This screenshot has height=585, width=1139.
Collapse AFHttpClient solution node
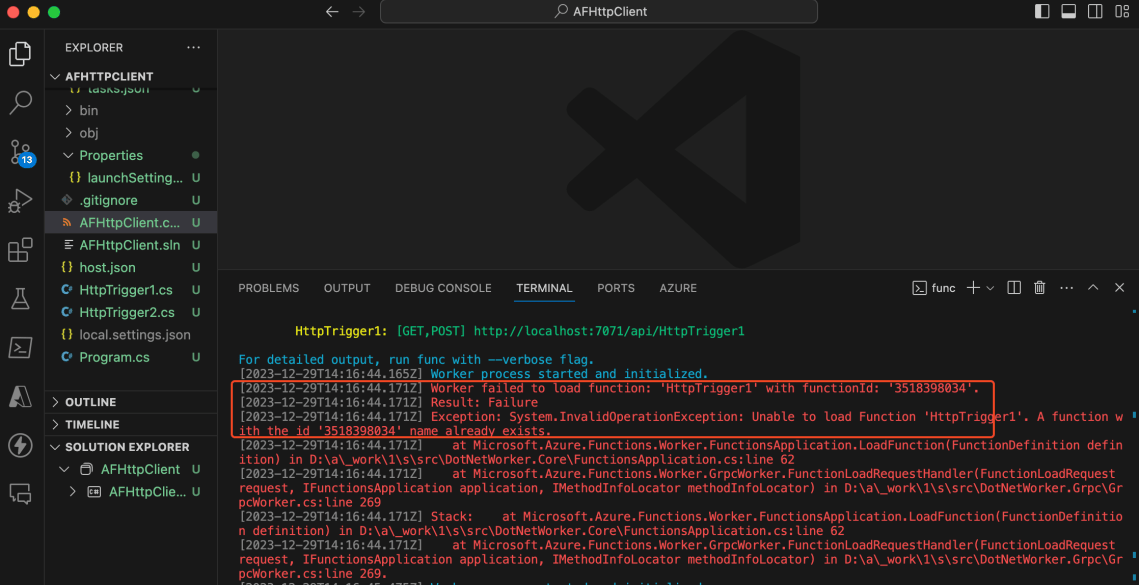pos(131,469)
